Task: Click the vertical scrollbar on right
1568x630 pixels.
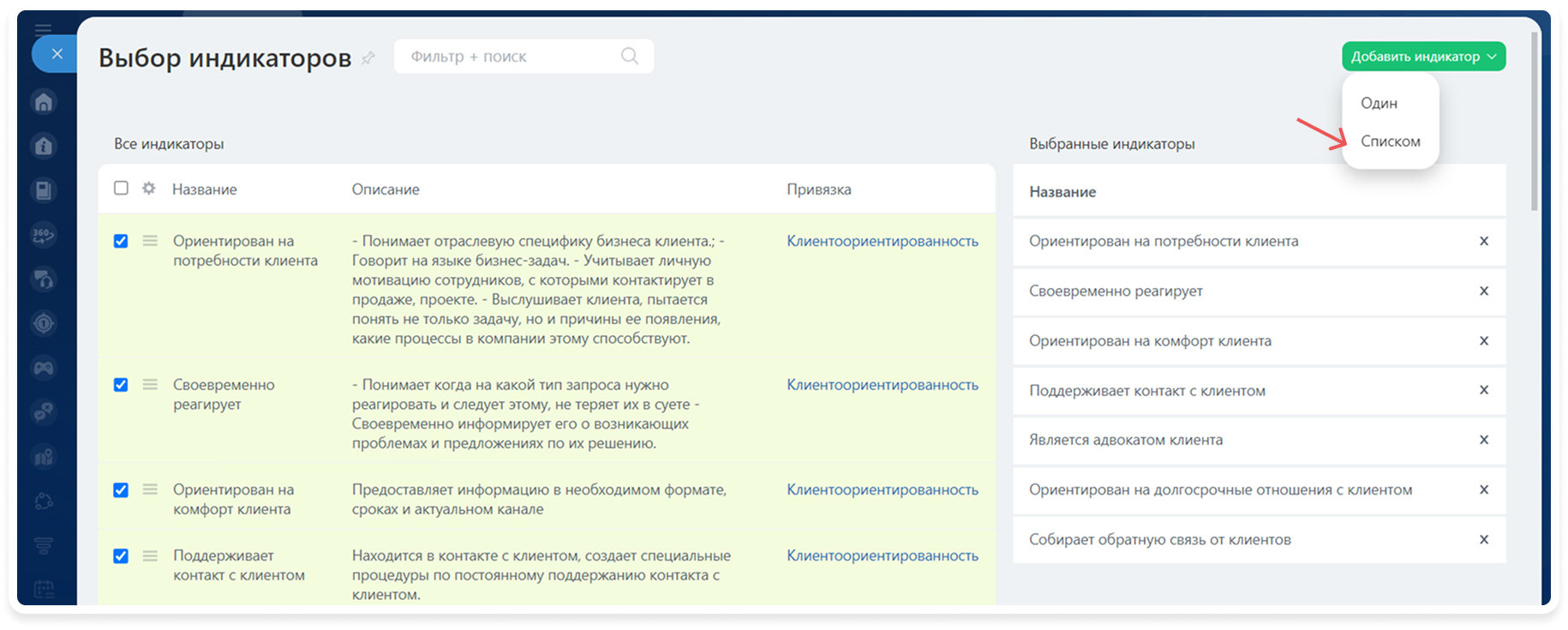Action: point(1535,121)
